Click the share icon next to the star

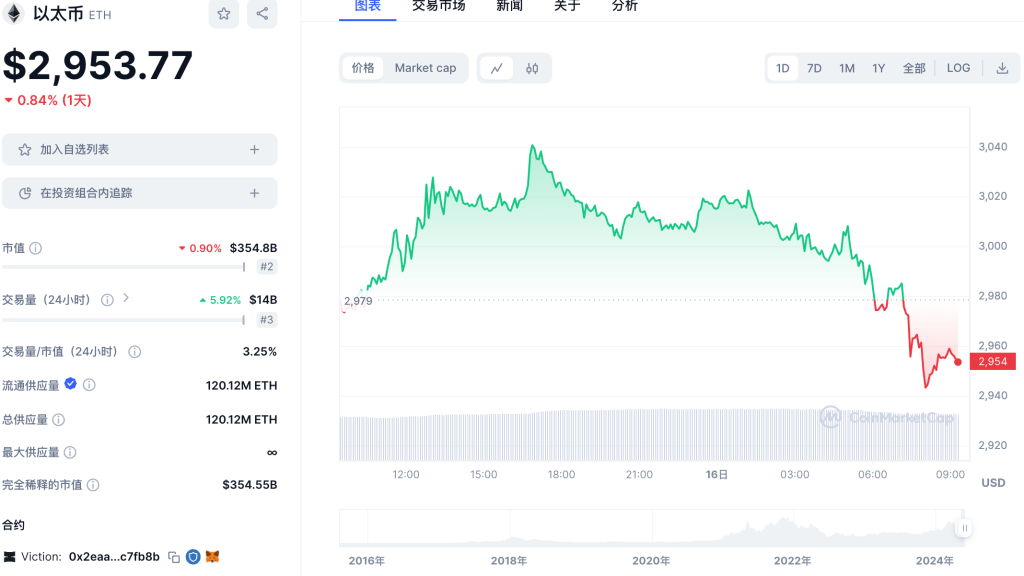[262, 14]
